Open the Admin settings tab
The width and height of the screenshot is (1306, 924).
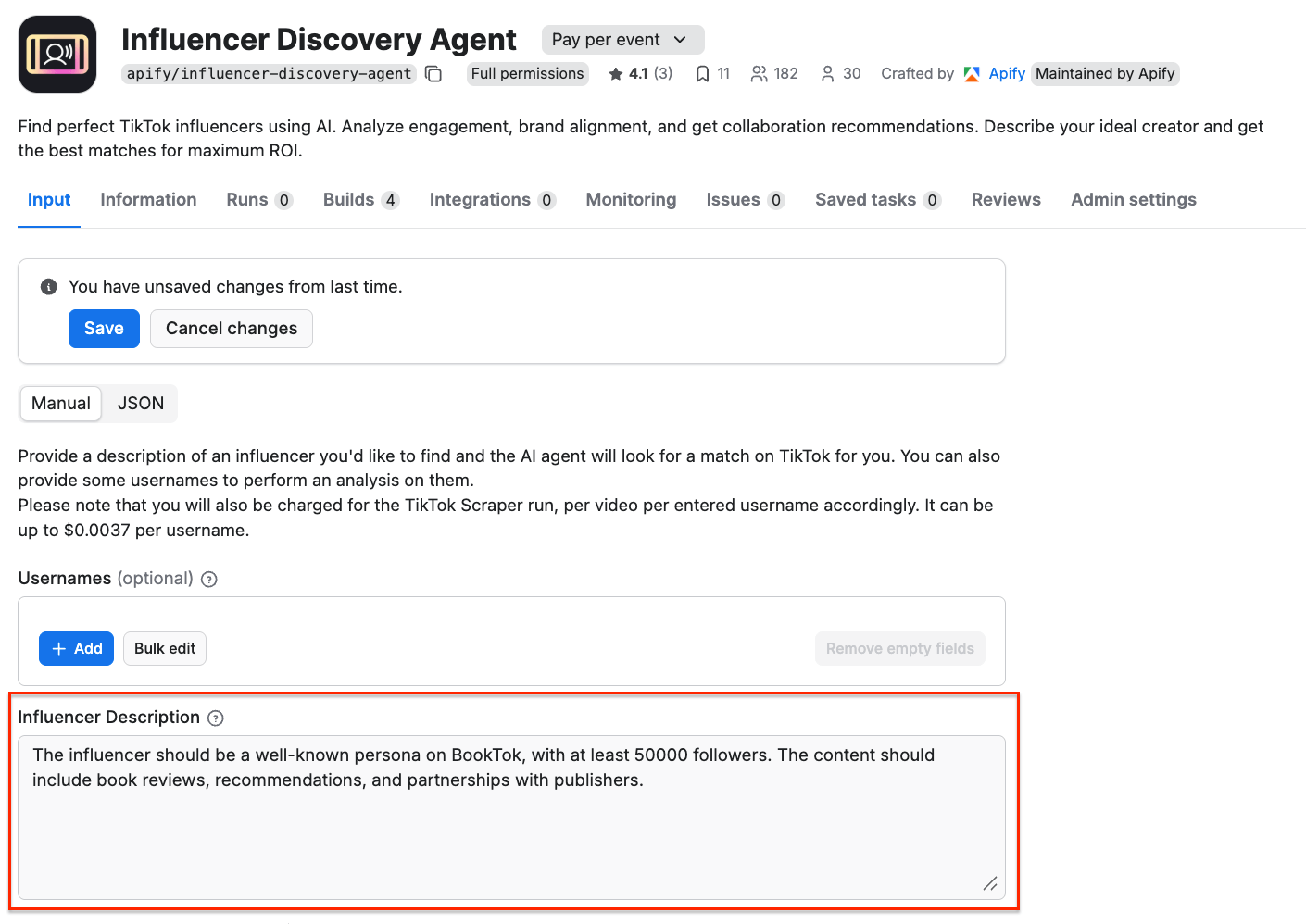tap(1134, 199)
